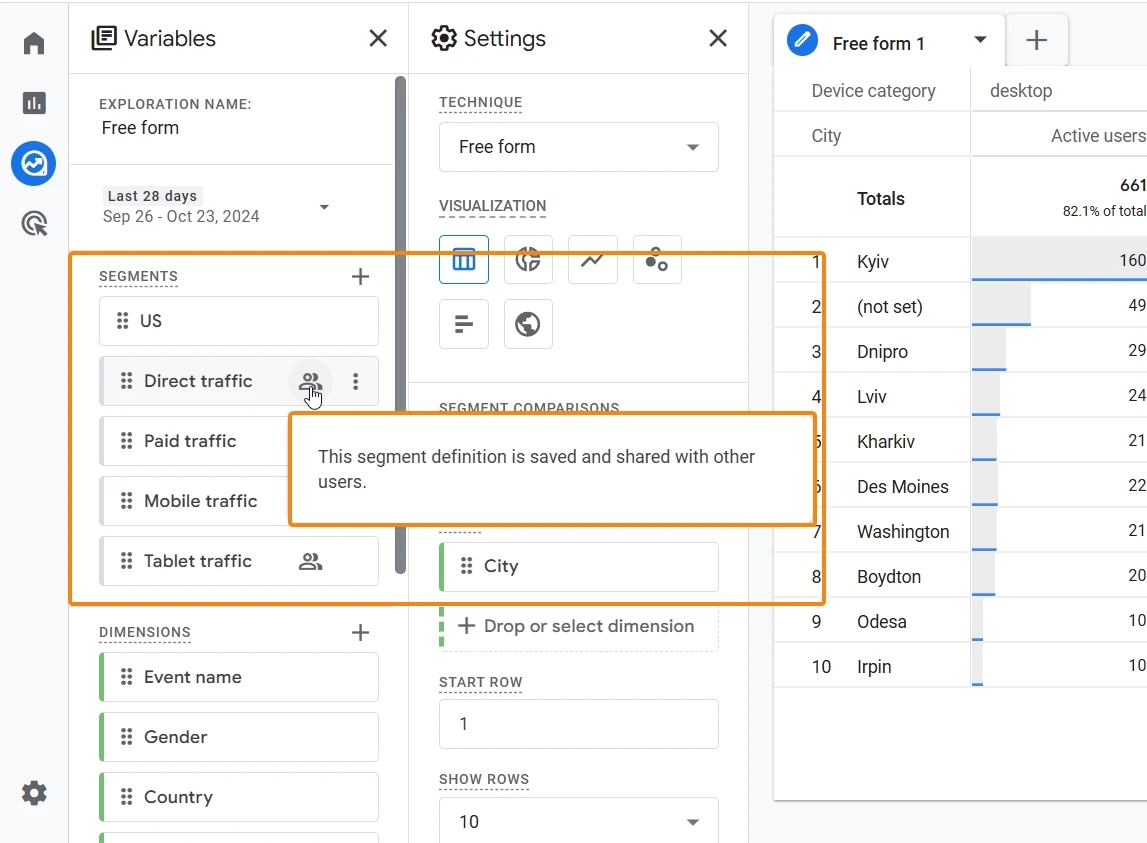Click City row dimension chip
The image size is (1147, 843).
[579, 566]
